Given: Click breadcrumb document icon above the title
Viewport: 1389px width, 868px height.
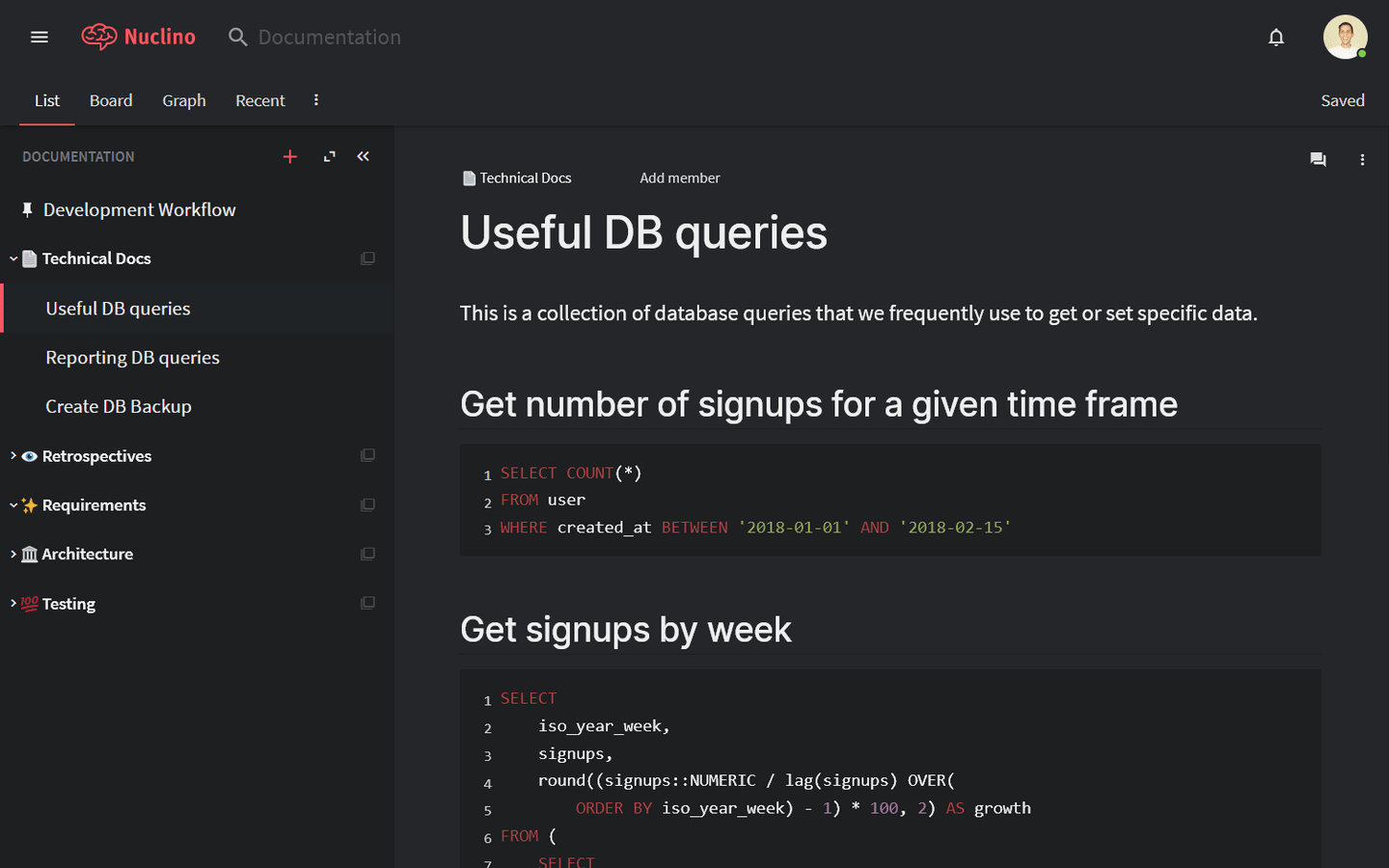Looking at the screenshot, I should click(x=469, y=178).
